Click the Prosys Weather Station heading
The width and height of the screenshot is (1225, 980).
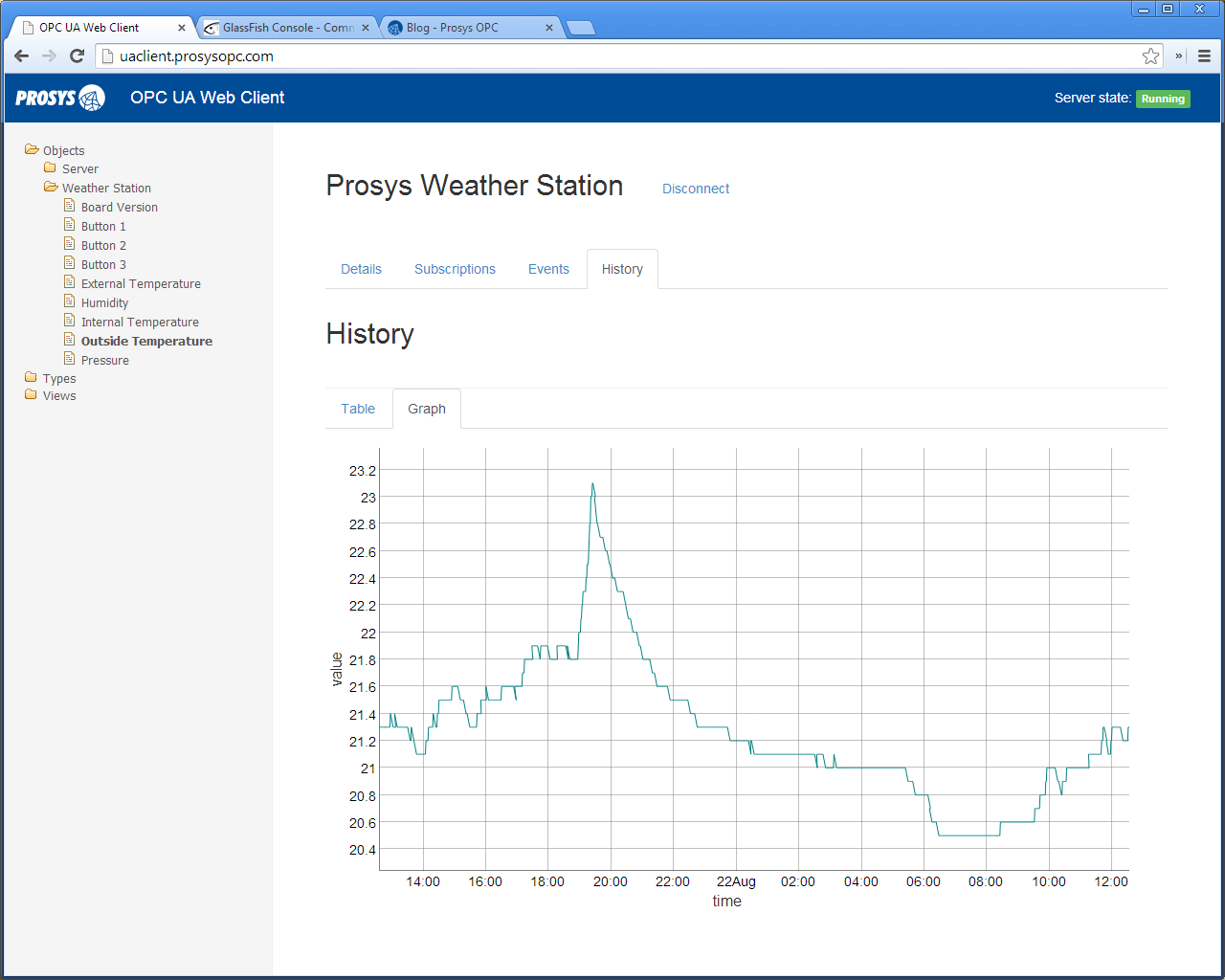click(475, 185)
